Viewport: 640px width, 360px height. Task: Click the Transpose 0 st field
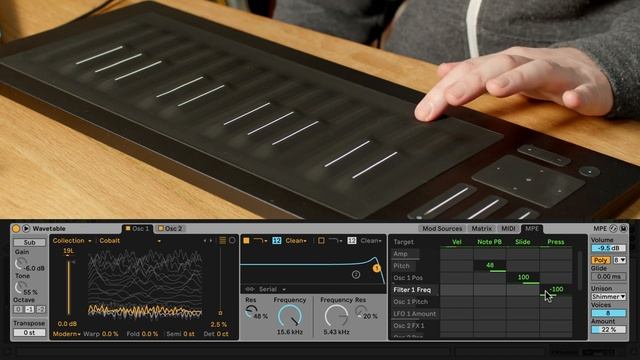pyautogui.click(x=29, y=333)
